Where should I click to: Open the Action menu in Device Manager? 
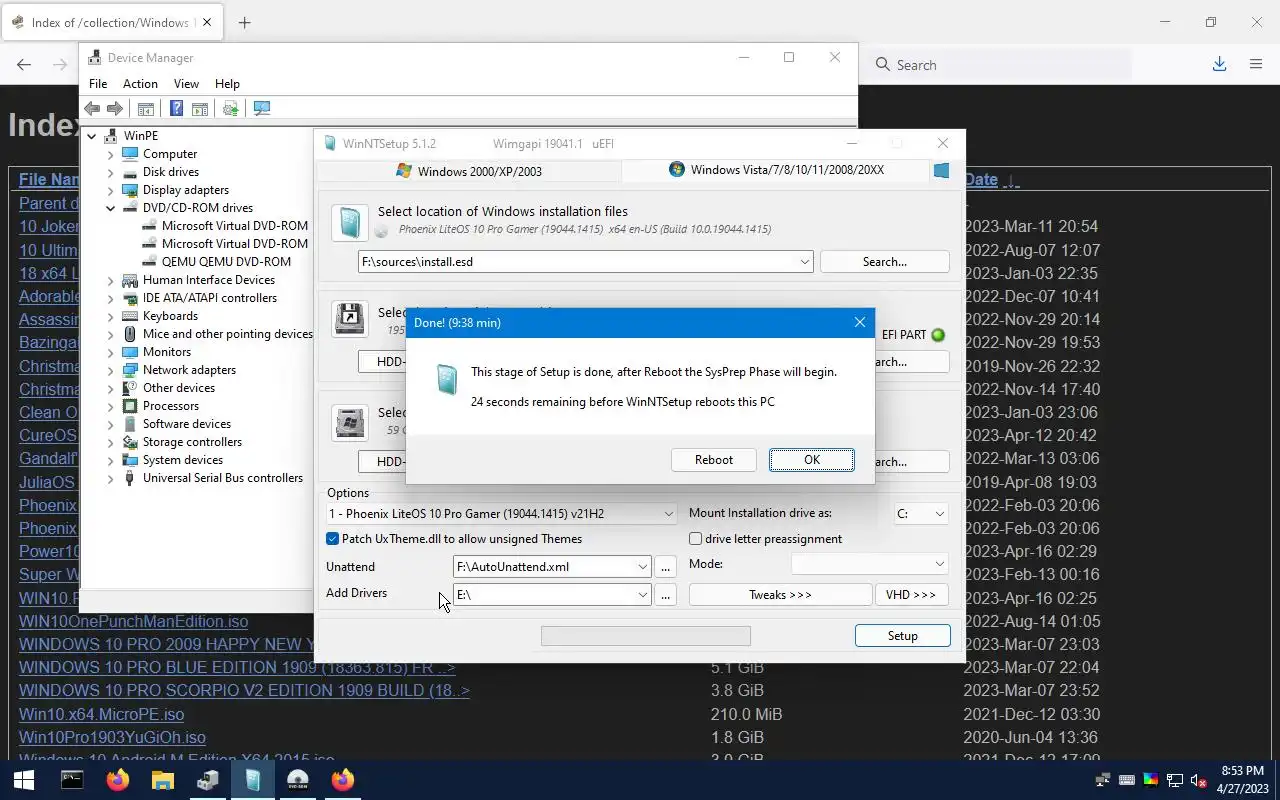140,84
